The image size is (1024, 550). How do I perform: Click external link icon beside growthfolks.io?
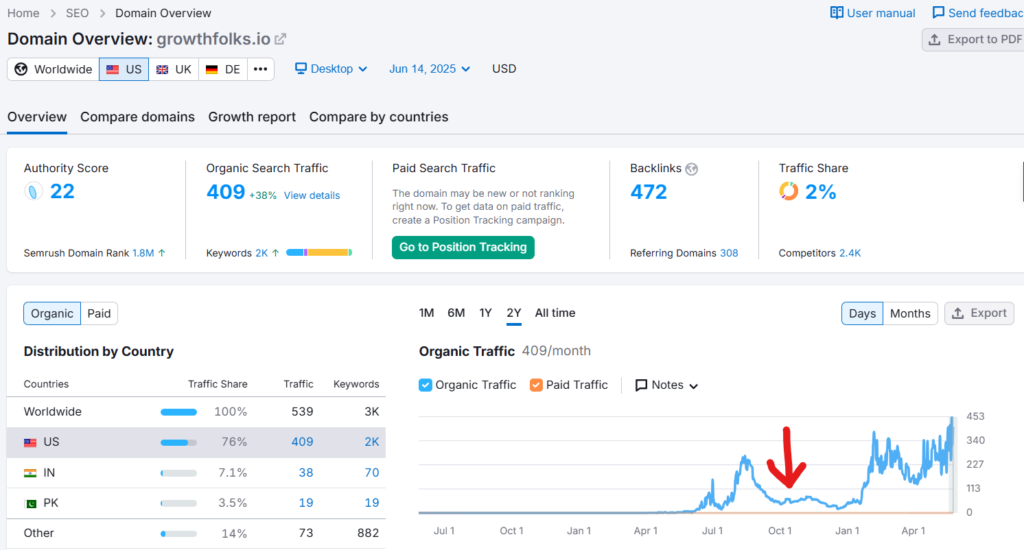[281, 39]
